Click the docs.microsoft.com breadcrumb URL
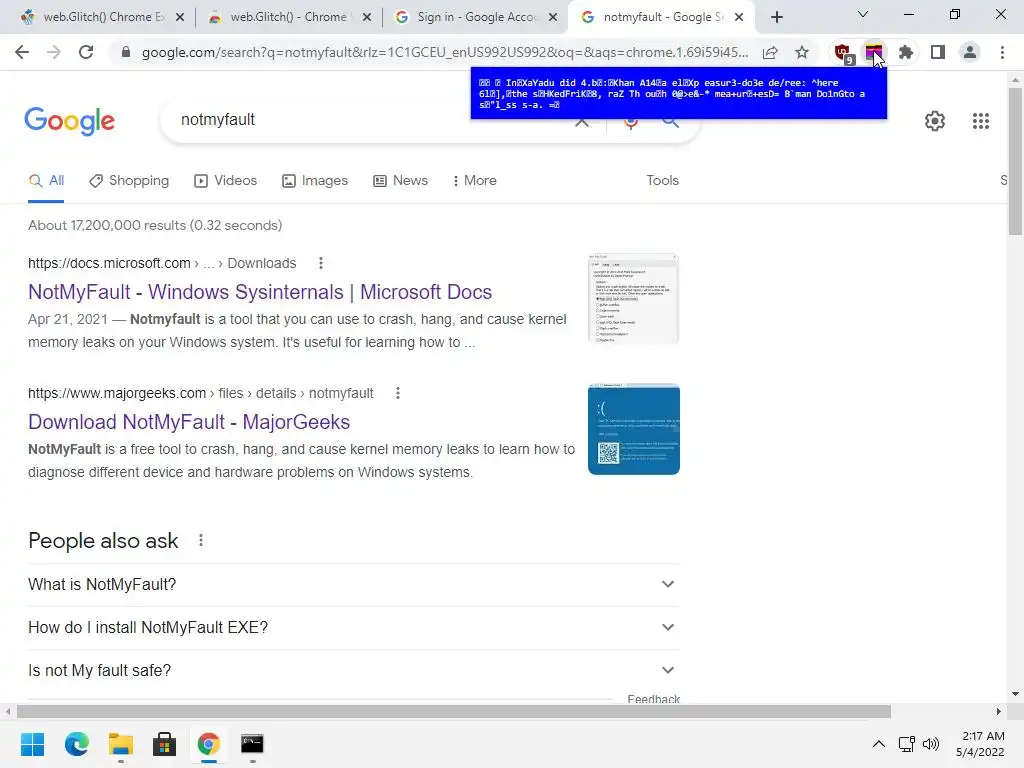The width and height of the screenshot is (1024, 768). [162, 263]
